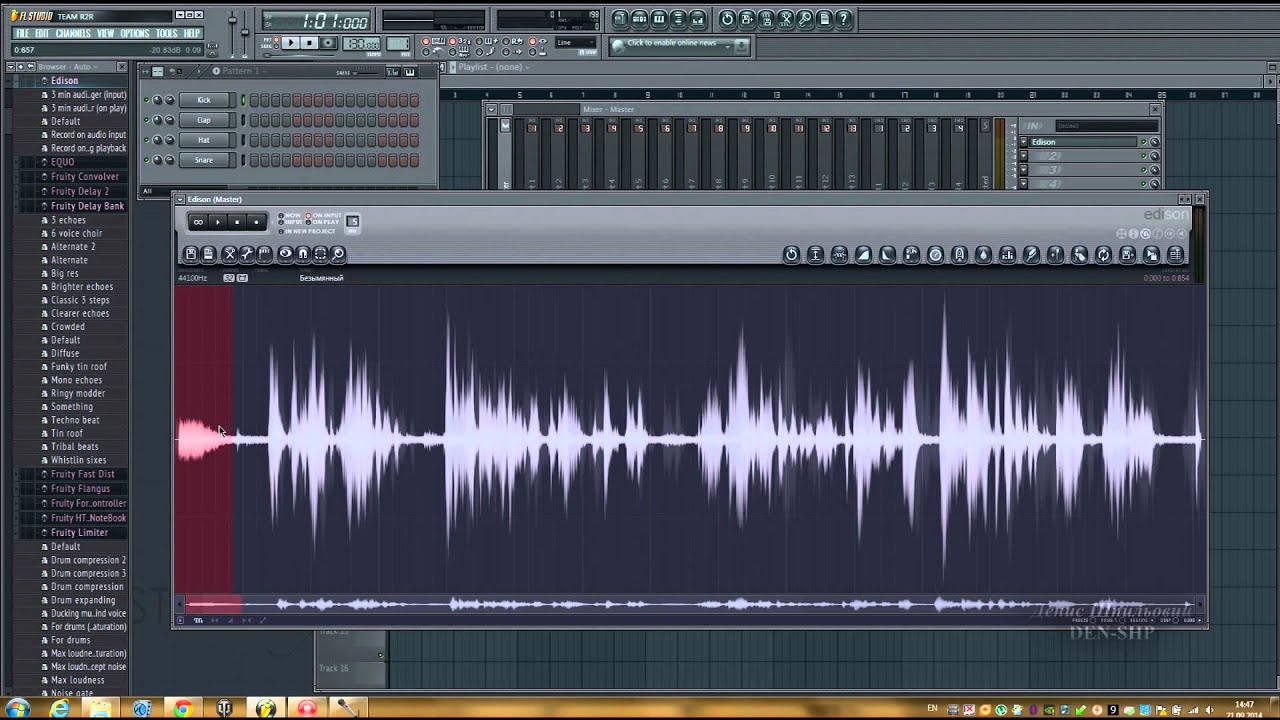The width and height of the screenshot is (1280, 720).
Task: Click the Edison normalize icon
Action: [x=815, y=255]
